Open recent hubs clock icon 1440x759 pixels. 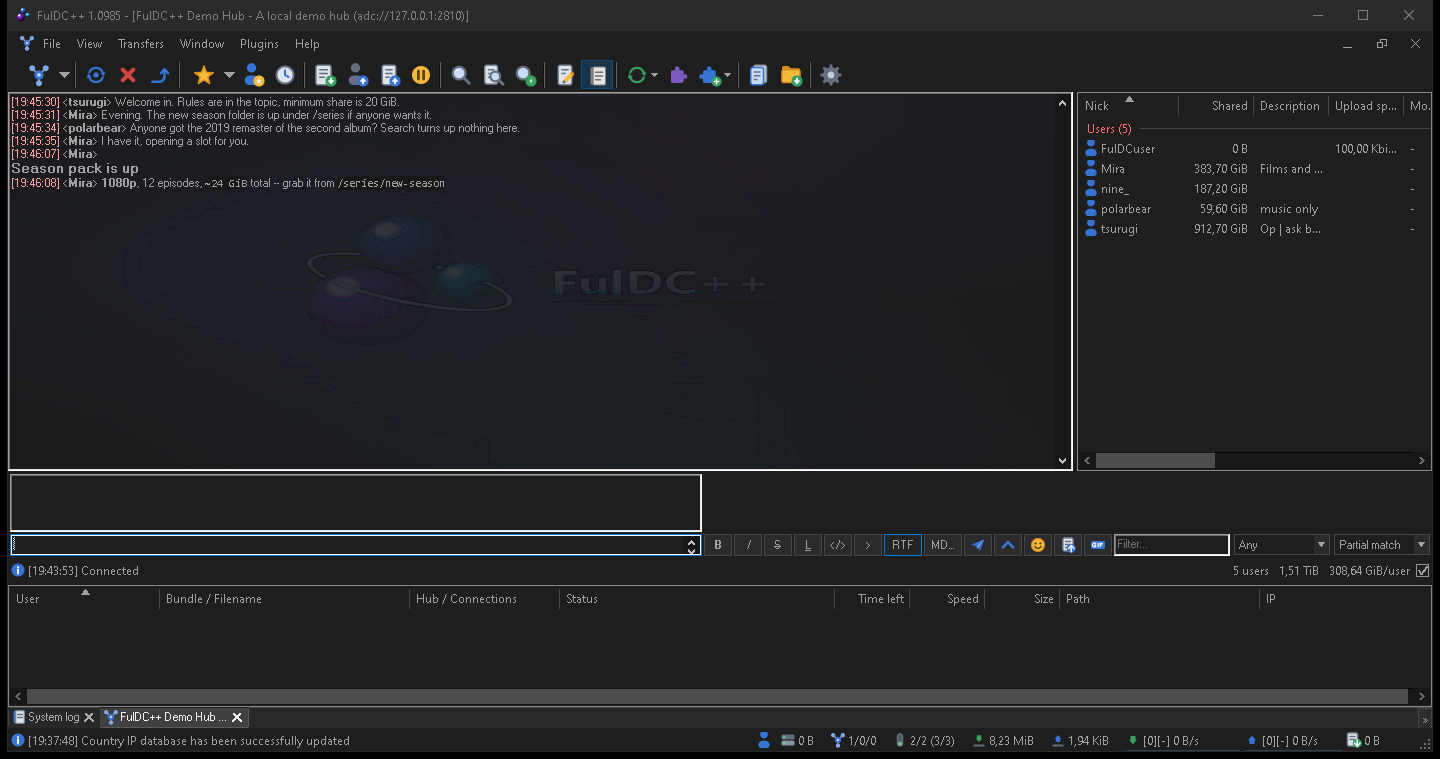click(285, 75)
